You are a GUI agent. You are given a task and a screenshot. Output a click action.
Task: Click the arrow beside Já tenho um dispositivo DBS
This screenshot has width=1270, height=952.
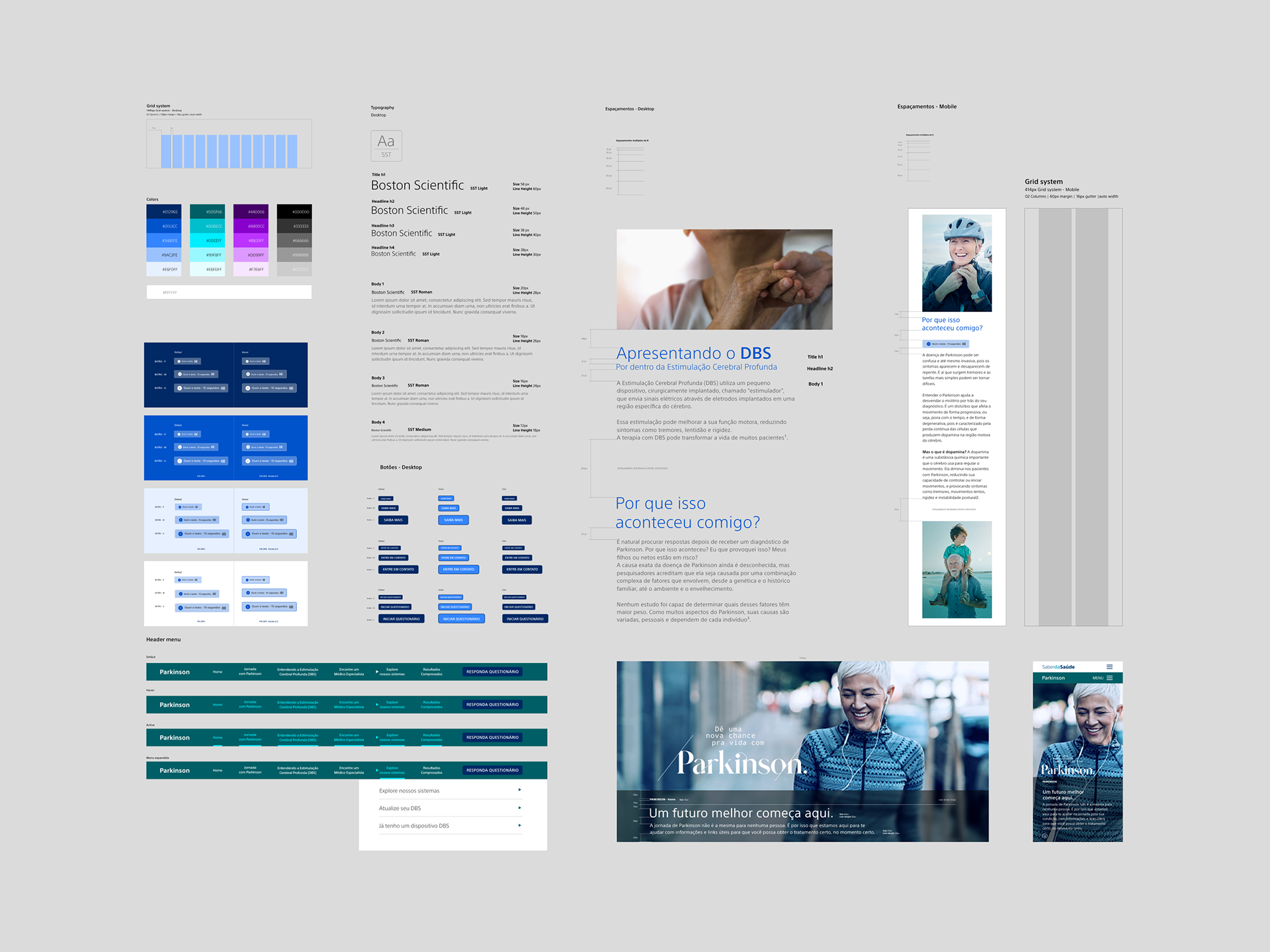pos(519,825)
